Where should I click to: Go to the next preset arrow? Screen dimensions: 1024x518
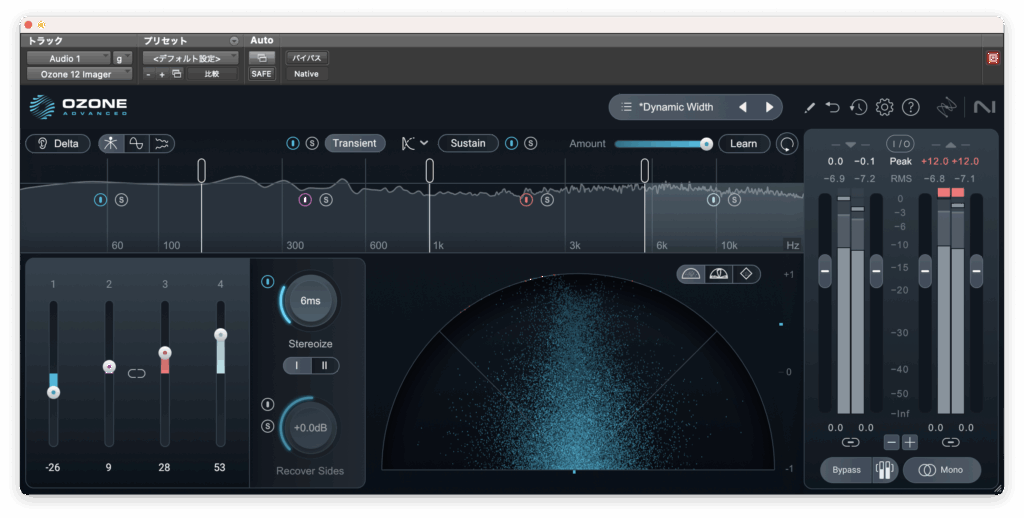tap(769, 107)
